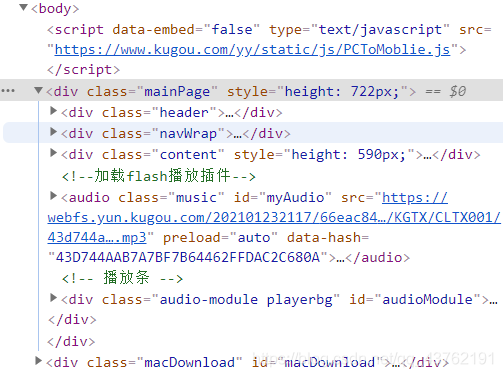Select the closing script tag

click(x=83, y=70)
